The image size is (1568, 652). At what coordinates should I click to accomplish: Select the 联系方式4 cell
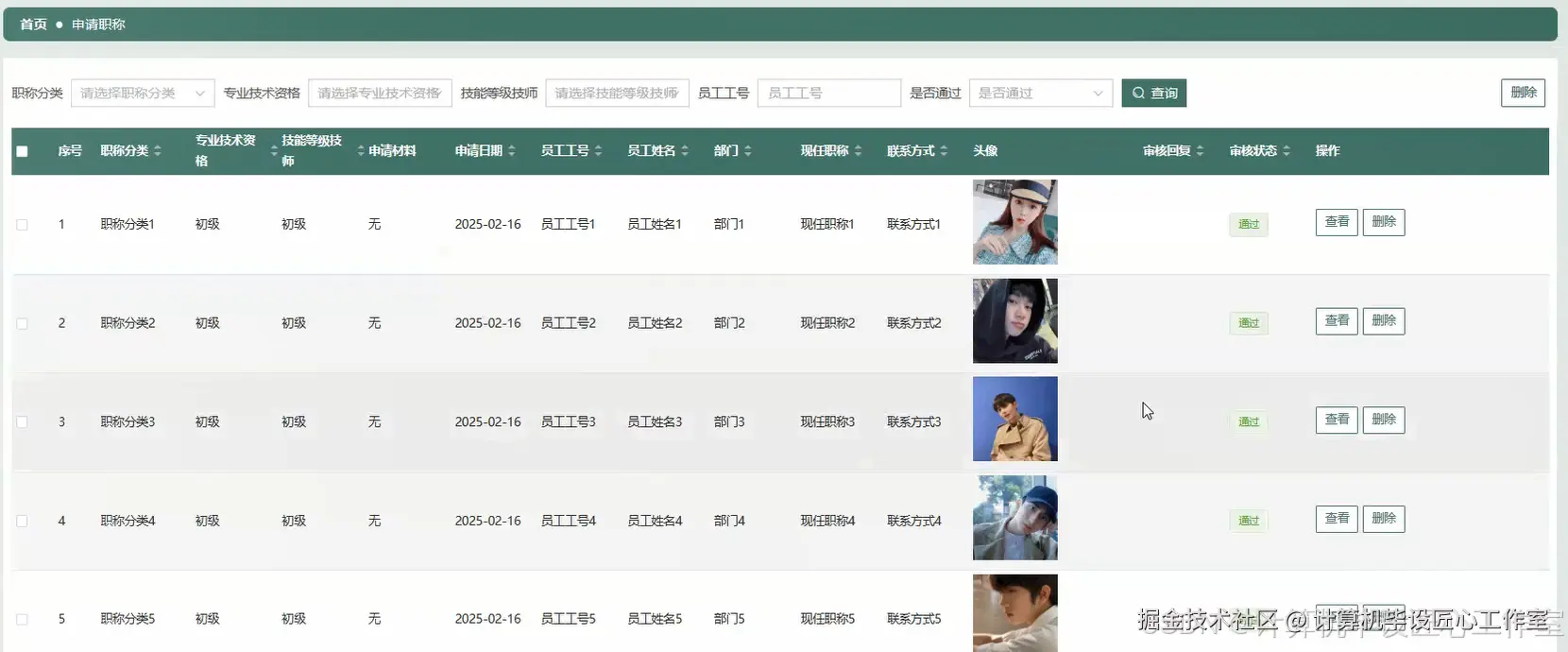pos(913,521)
